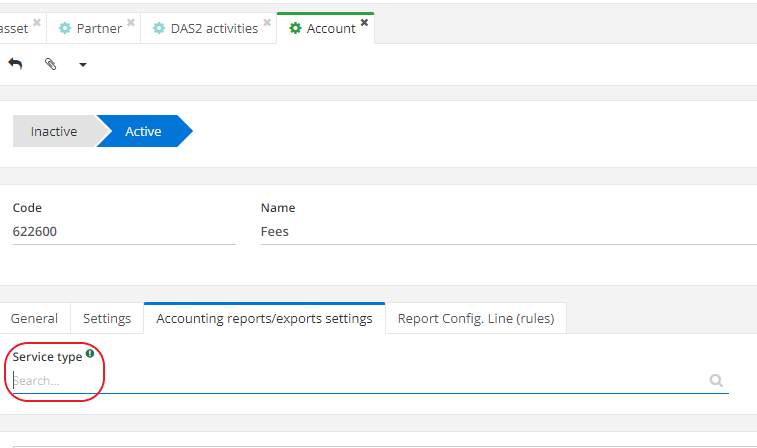The image size is (757, 448).
Task: Expand the toolbar dropdown caret
Action: coord(83,65)
